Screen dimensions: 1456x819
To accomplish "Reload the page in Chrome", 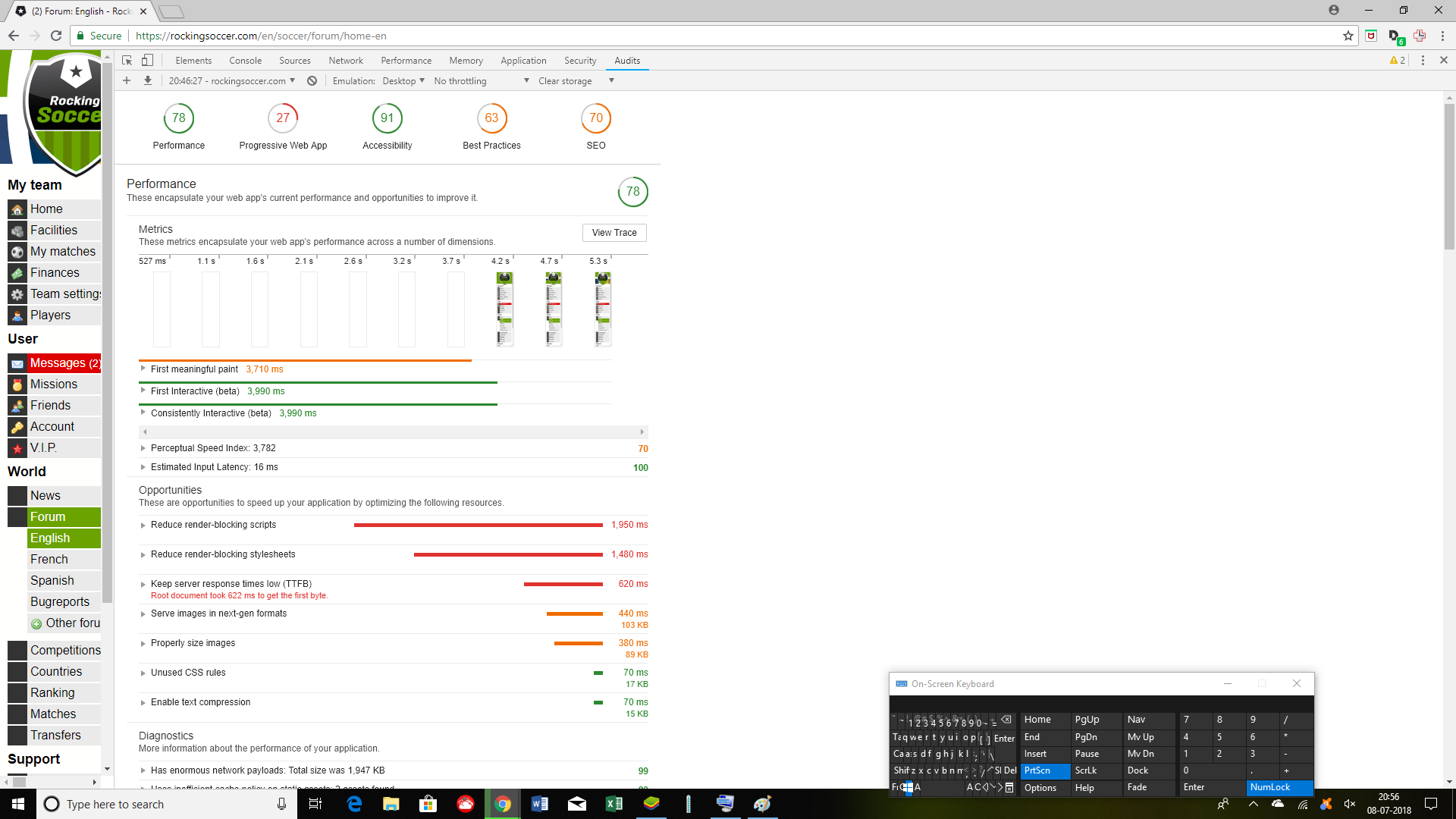I will tap(55, 36).
